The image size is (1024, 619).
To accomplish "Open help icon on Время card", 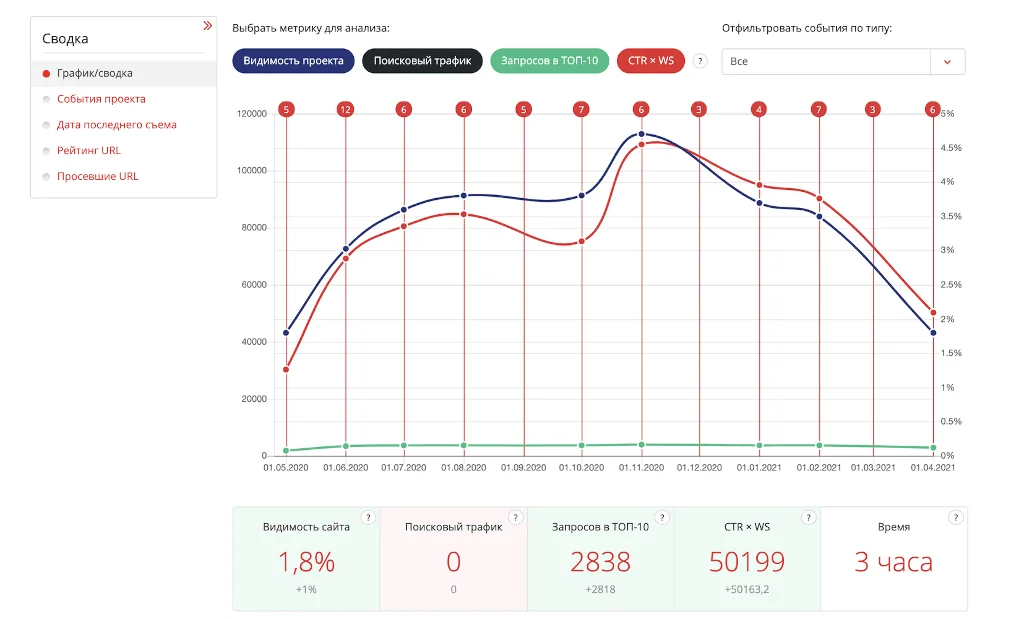I will coord(955,517).
